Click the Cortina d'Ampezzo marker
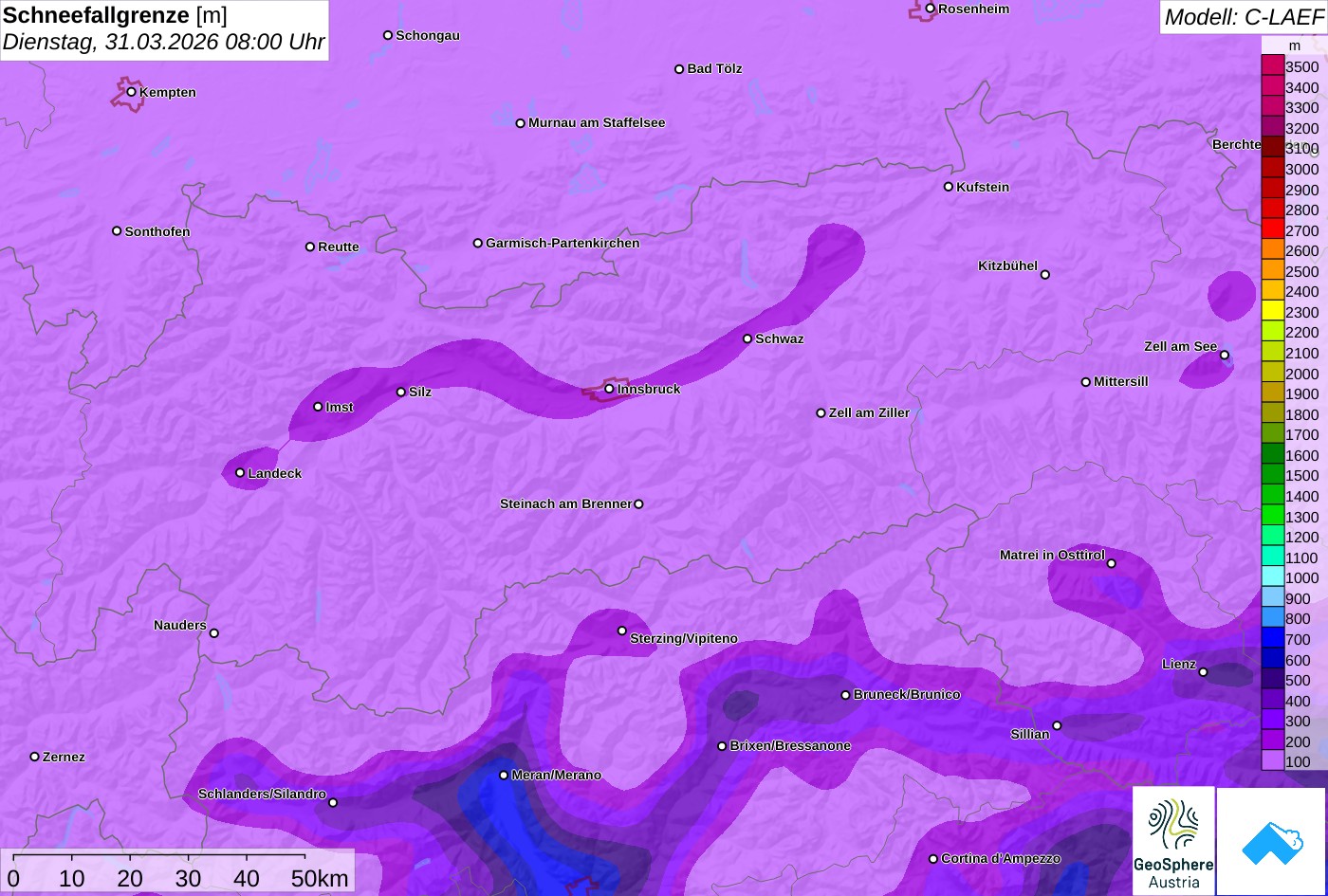The image size is (1328, 896). pos(932,858)
